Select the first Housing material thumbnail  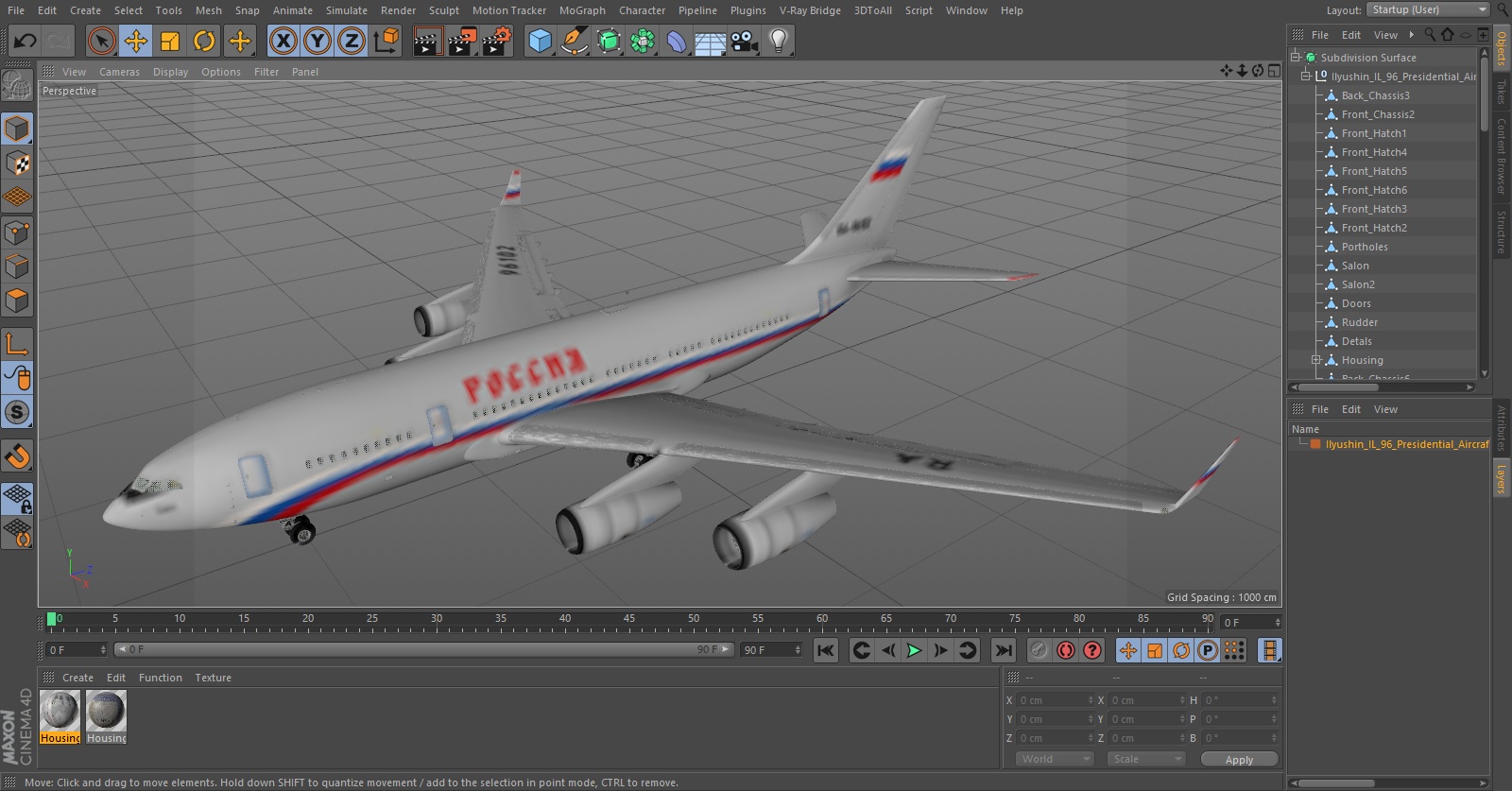(60, 711)
